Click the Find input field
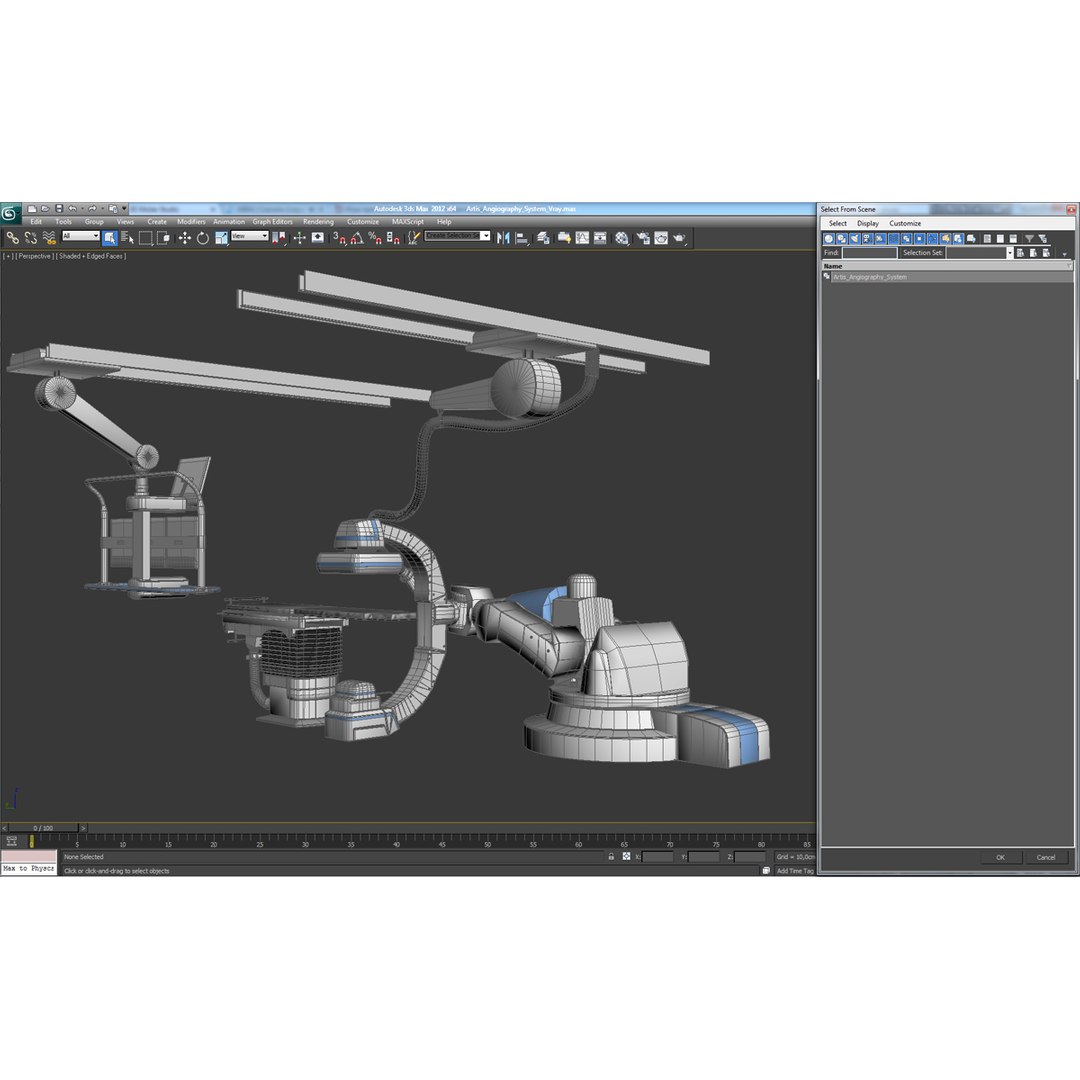1080x1080 pixels. (x=869, y=253)
